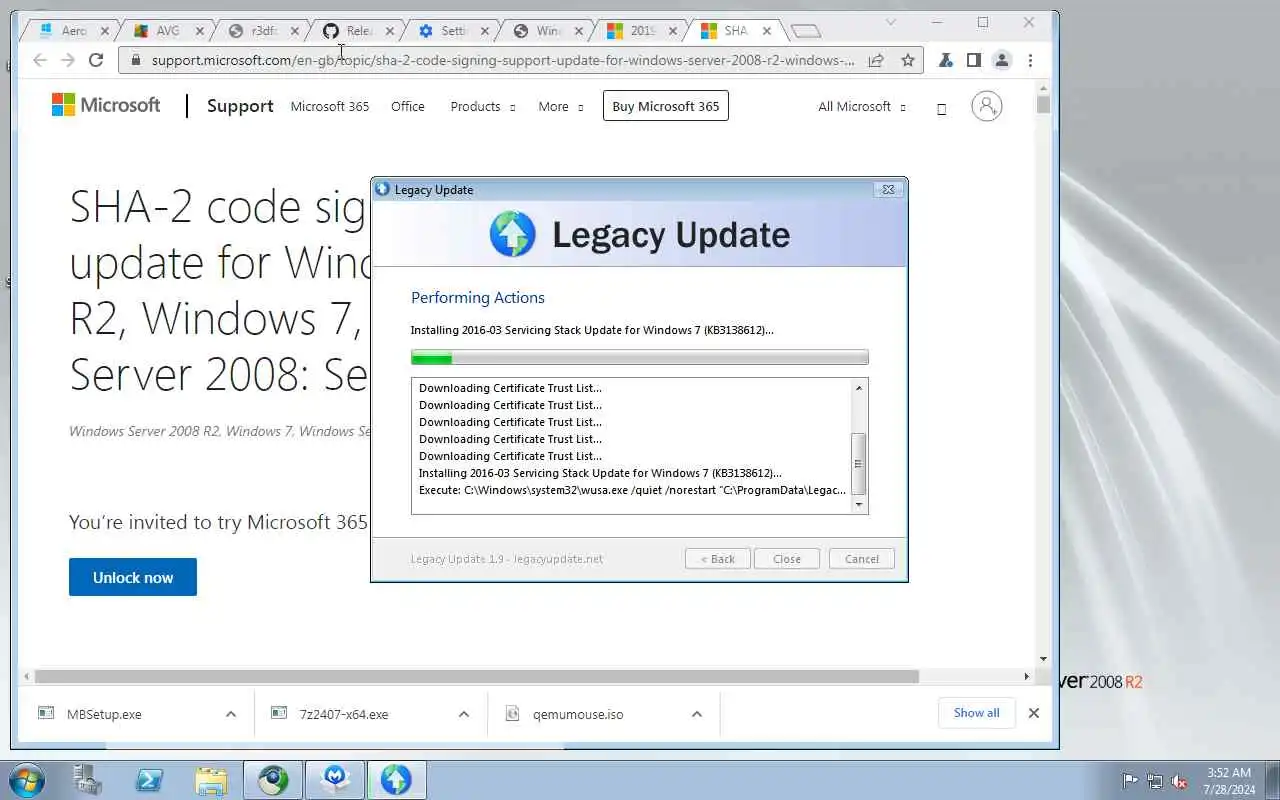Click the address bar URL field

point(503,60)
